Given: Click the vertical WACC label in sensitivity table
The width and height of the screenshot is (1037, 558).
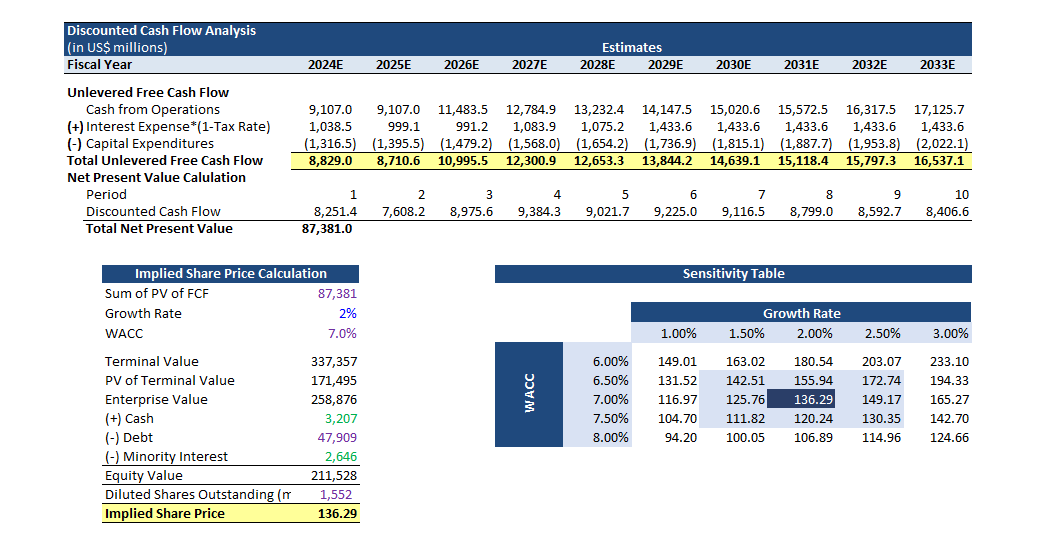Looking at the screenshot, I should click(530, 391).
